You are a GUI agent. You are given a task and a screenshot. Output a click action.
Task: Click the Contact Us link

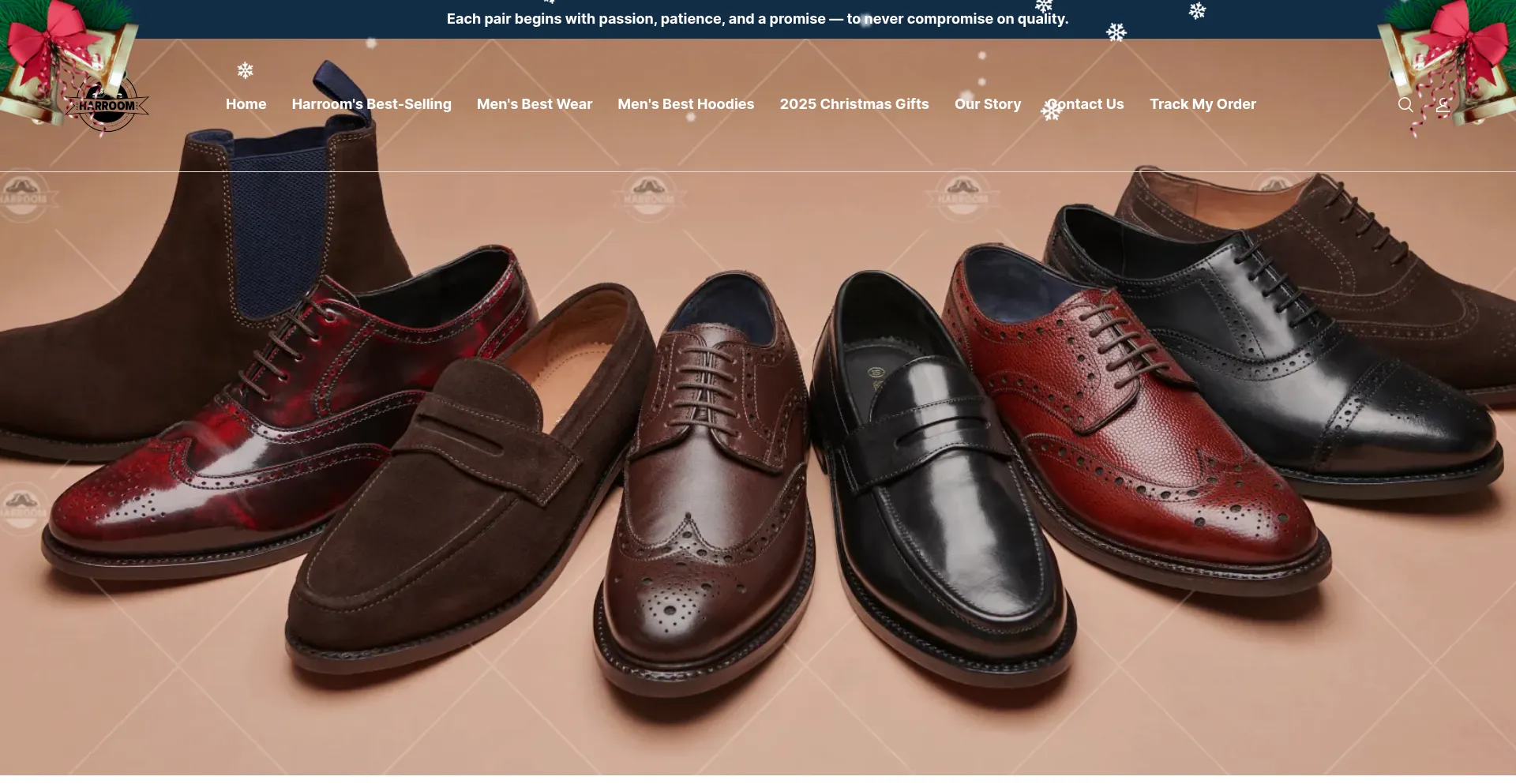tap(1086, 104)
